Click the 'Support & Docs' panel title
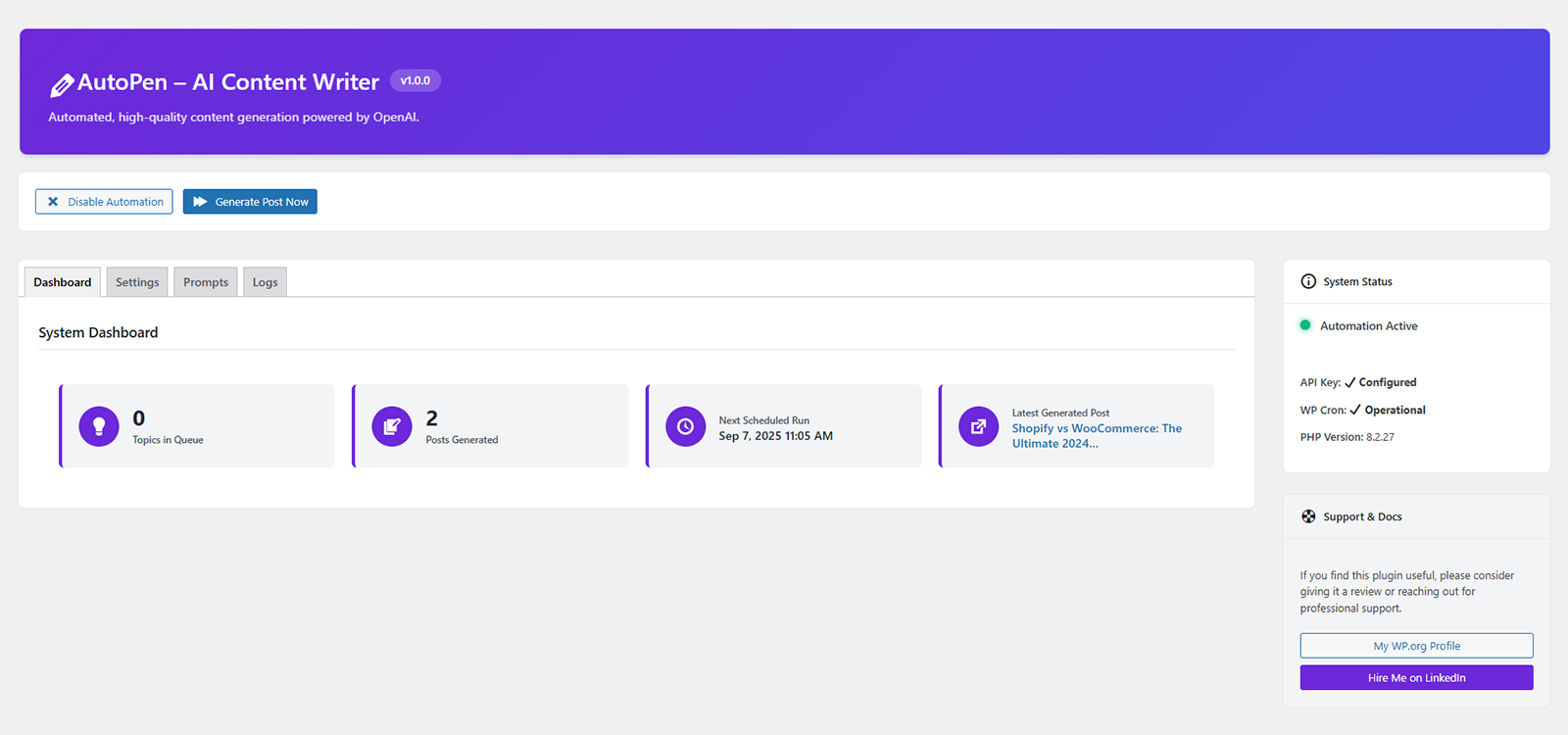The image size is (1568, 735). (x=1362, y=516)
